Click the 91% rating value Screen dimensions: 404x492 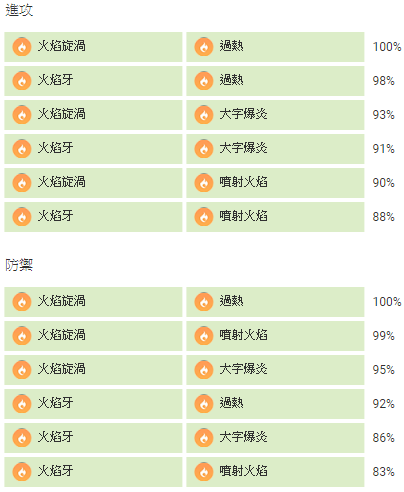pos(383,149)
